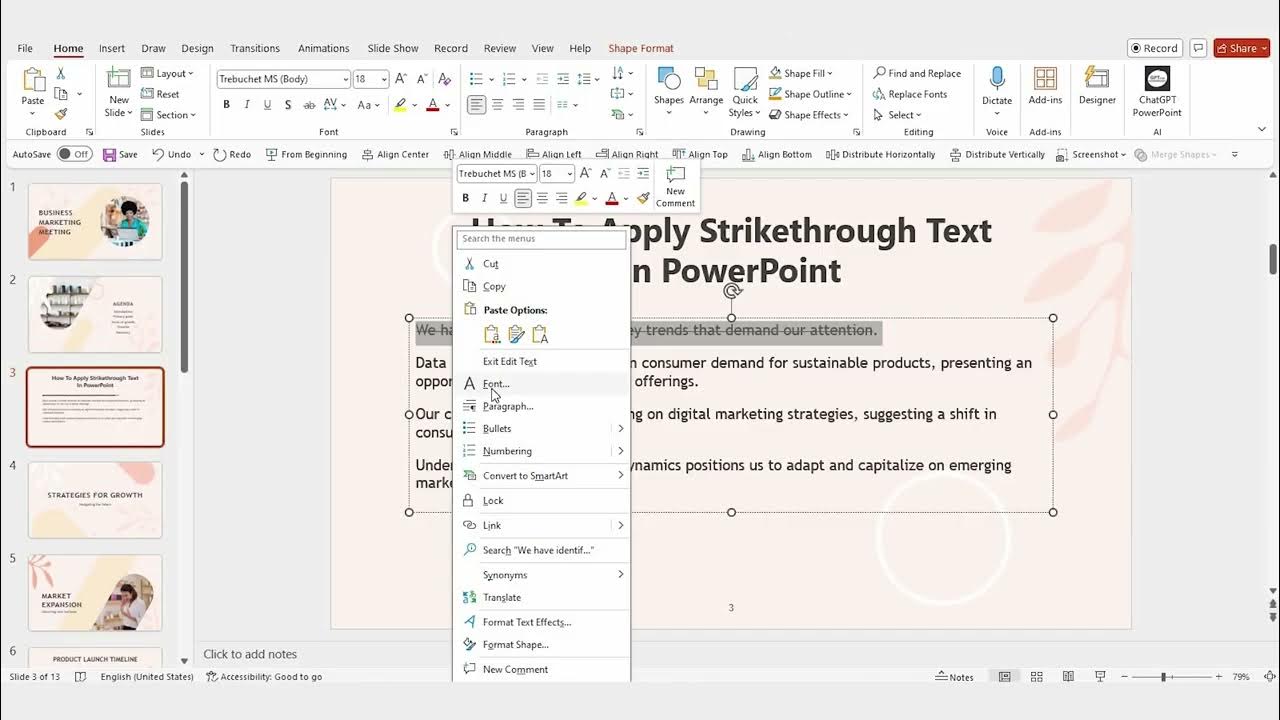Click Increase Font Size in ribbon

click(401, 79)
